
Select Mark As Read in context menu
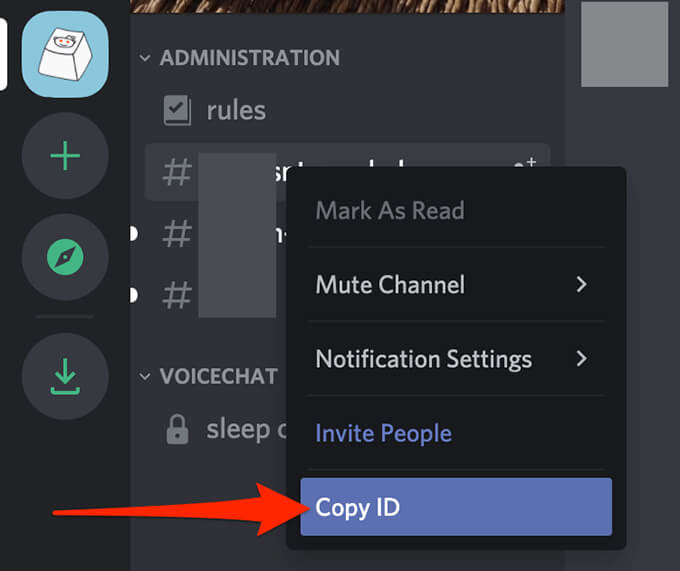pyautogui.click(x=390, y=211)
